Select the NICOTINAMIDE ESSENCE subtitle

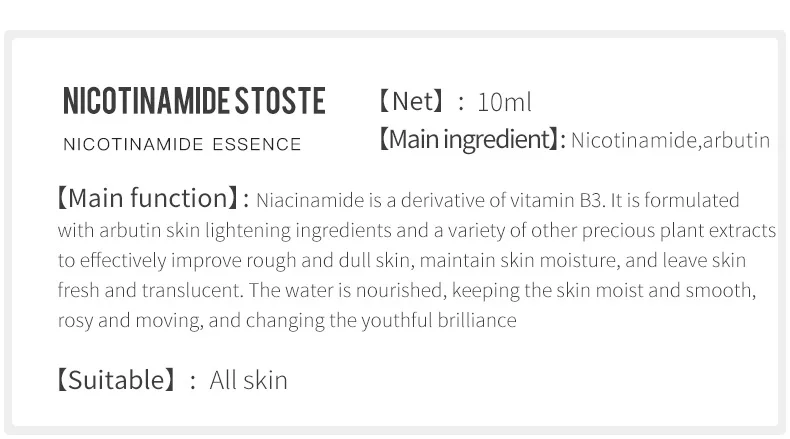(x=182, y=144)
